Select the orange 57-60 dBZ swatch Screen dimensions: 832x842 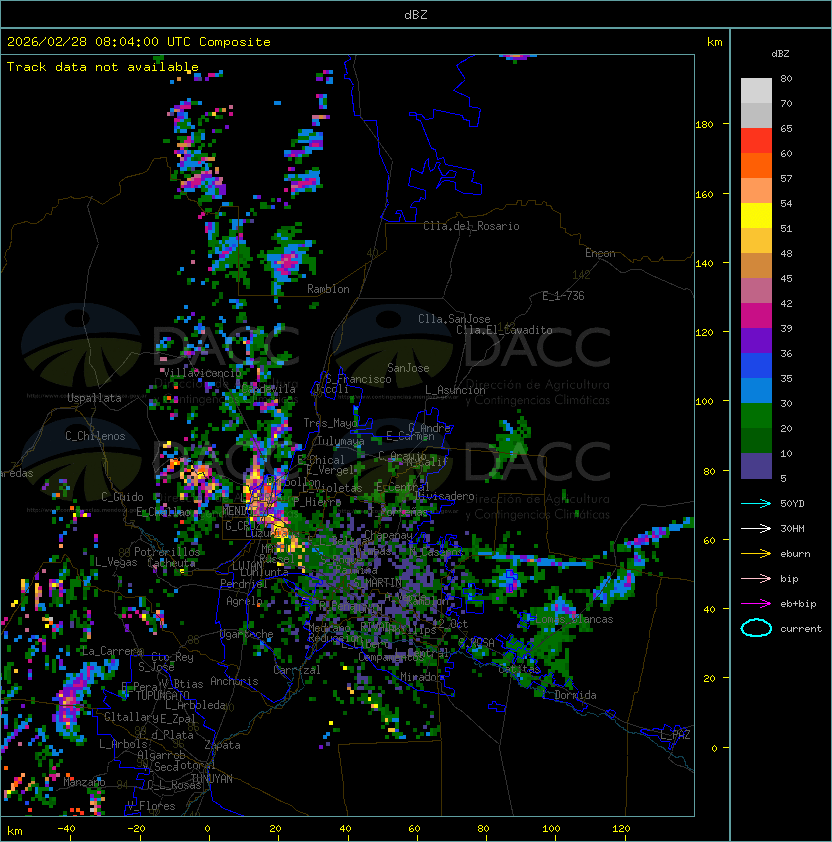tap(756, 166)
